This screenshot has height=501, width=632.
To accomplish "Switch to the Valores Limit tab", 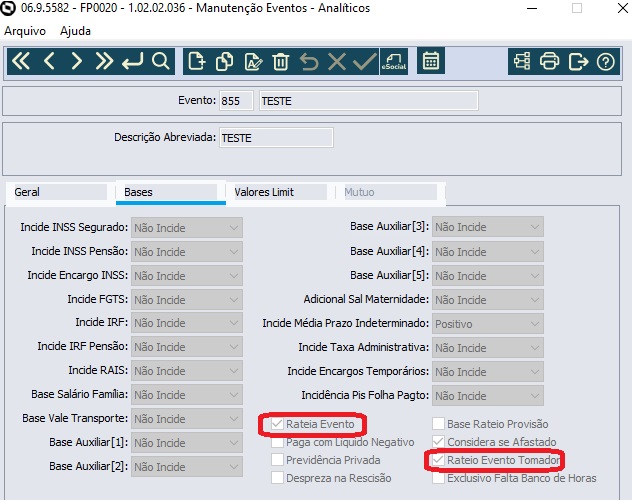I will [x=280, y=192].
